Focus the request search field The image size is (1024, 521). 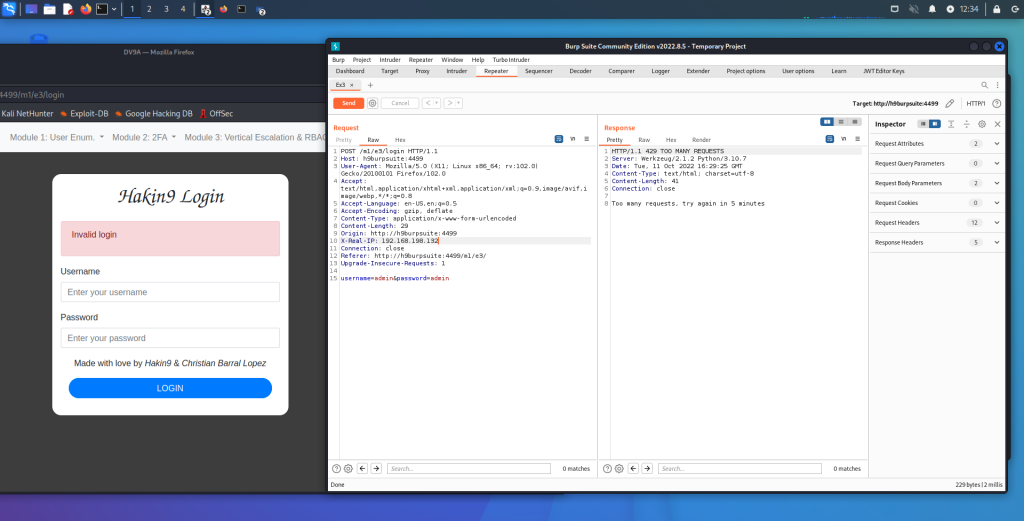(469, 468)
